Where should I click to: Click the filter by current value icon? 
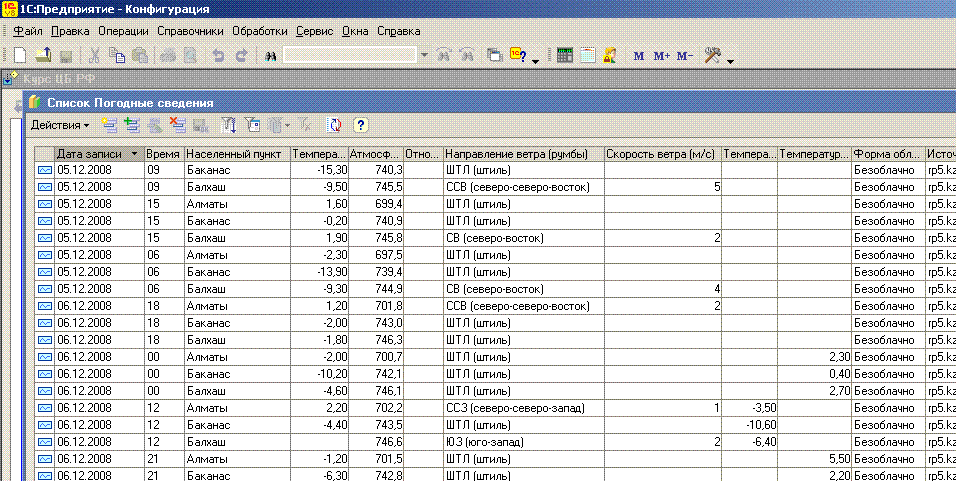tap(251, 125)
